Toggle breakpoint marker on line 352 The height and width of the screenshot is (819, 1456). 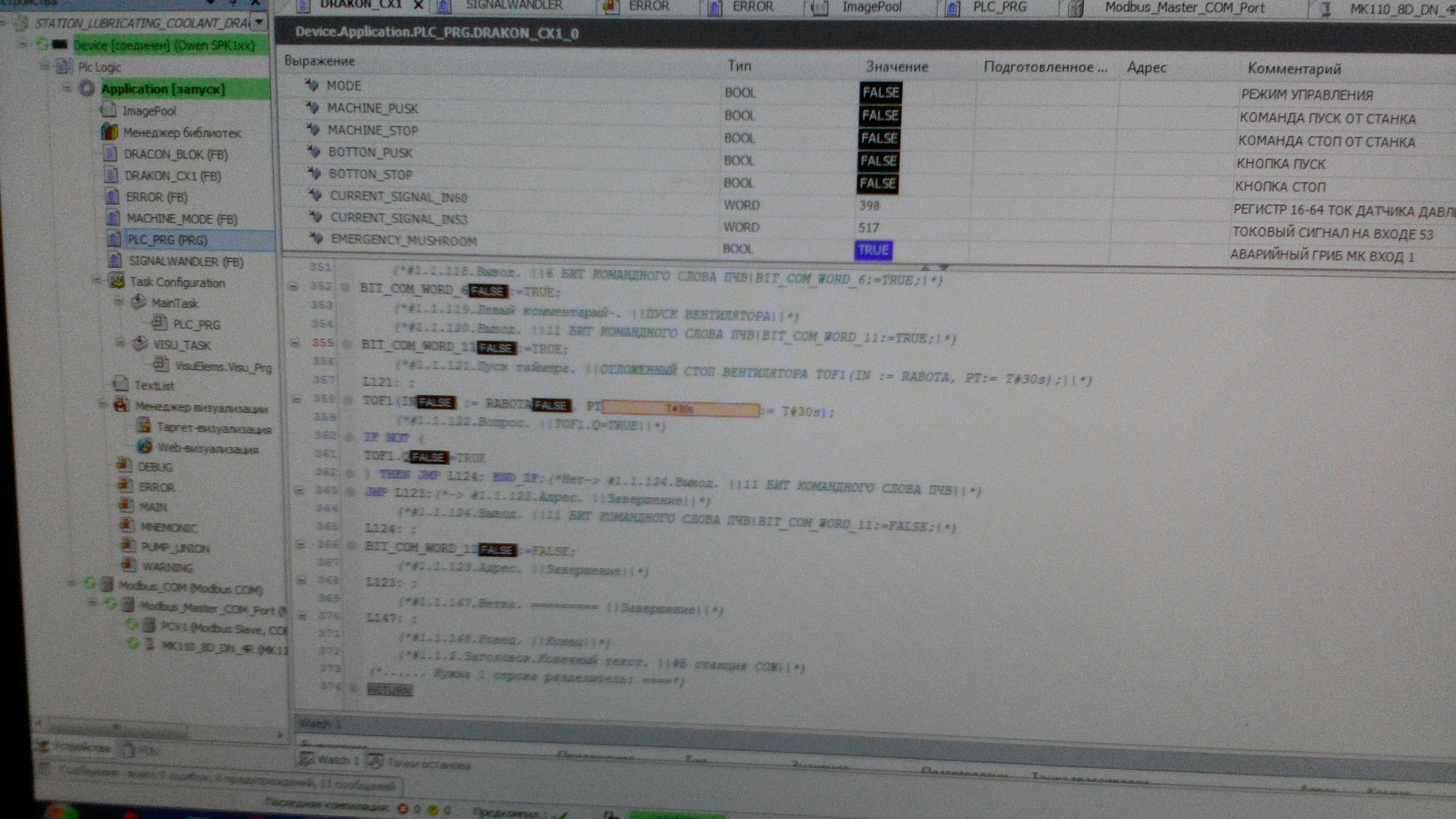(x=345, y=288)
